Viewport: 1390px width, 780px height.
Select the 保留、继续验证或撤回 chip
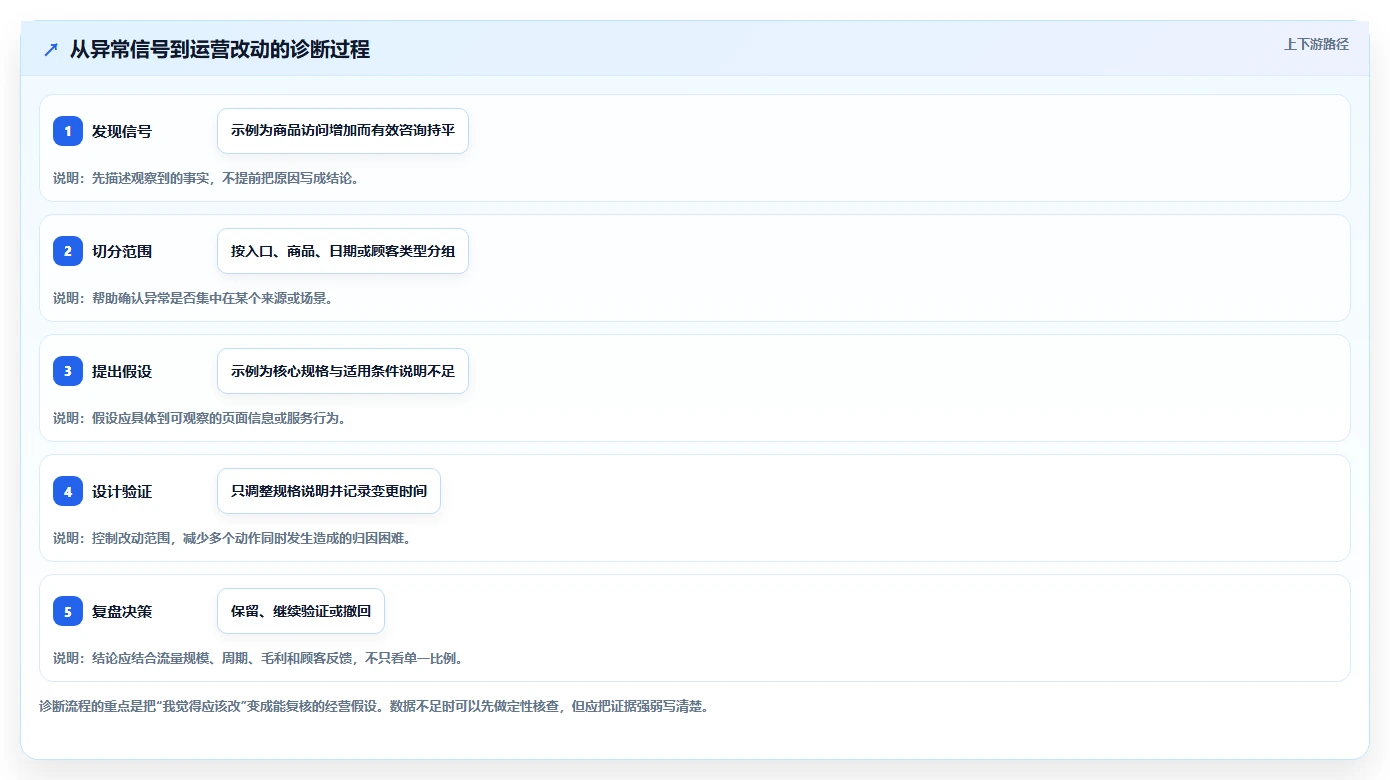(x=301, y=611)
